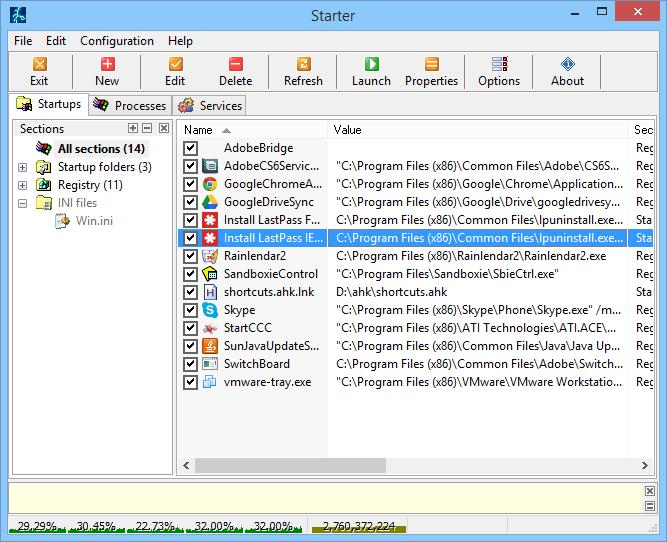Collapse the INI files tree node
The height and width of the screenshot is (542, 667).
tap(23, 203)
